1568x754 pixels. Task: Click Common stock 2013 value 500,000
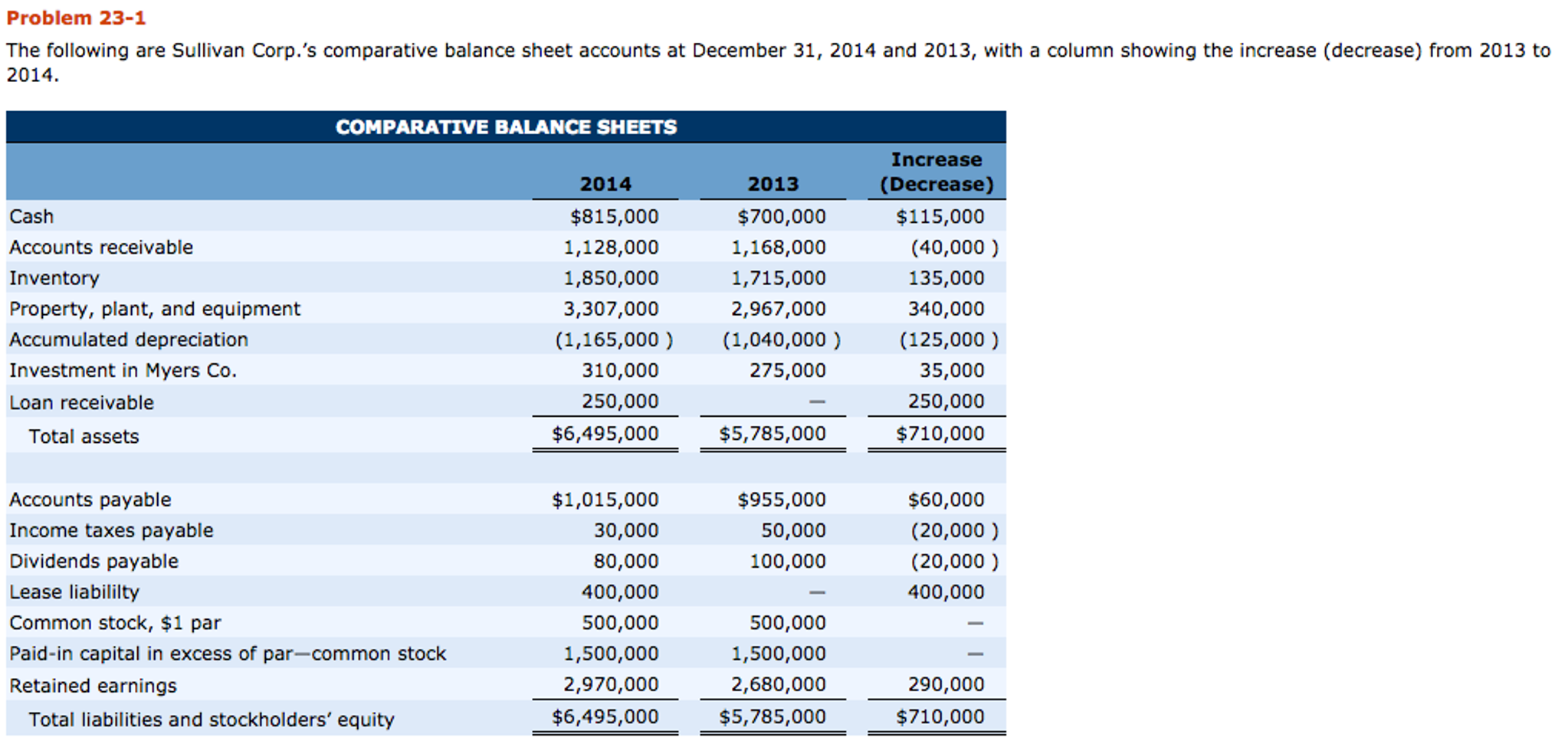(788, 623)
